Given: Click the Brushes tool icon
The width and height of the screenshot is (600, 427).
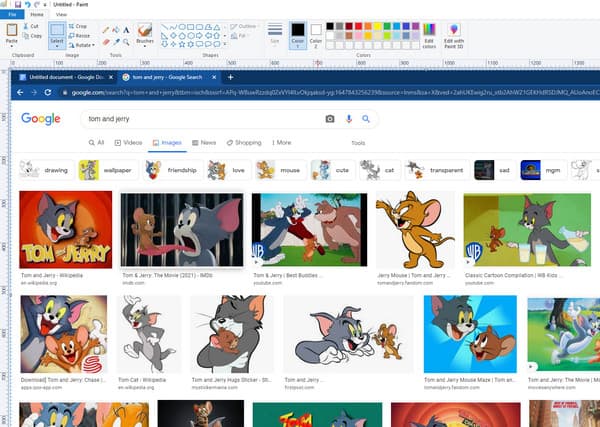Looking at the screenshot, I should 145,30.
